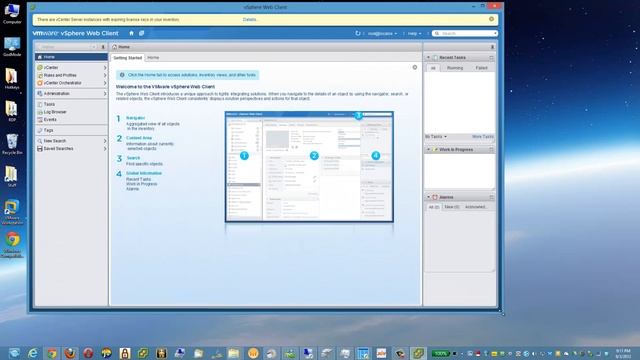Open the Recycle Bin desktop icon
The height and width of the screenshot is (360, 640).
12,144
